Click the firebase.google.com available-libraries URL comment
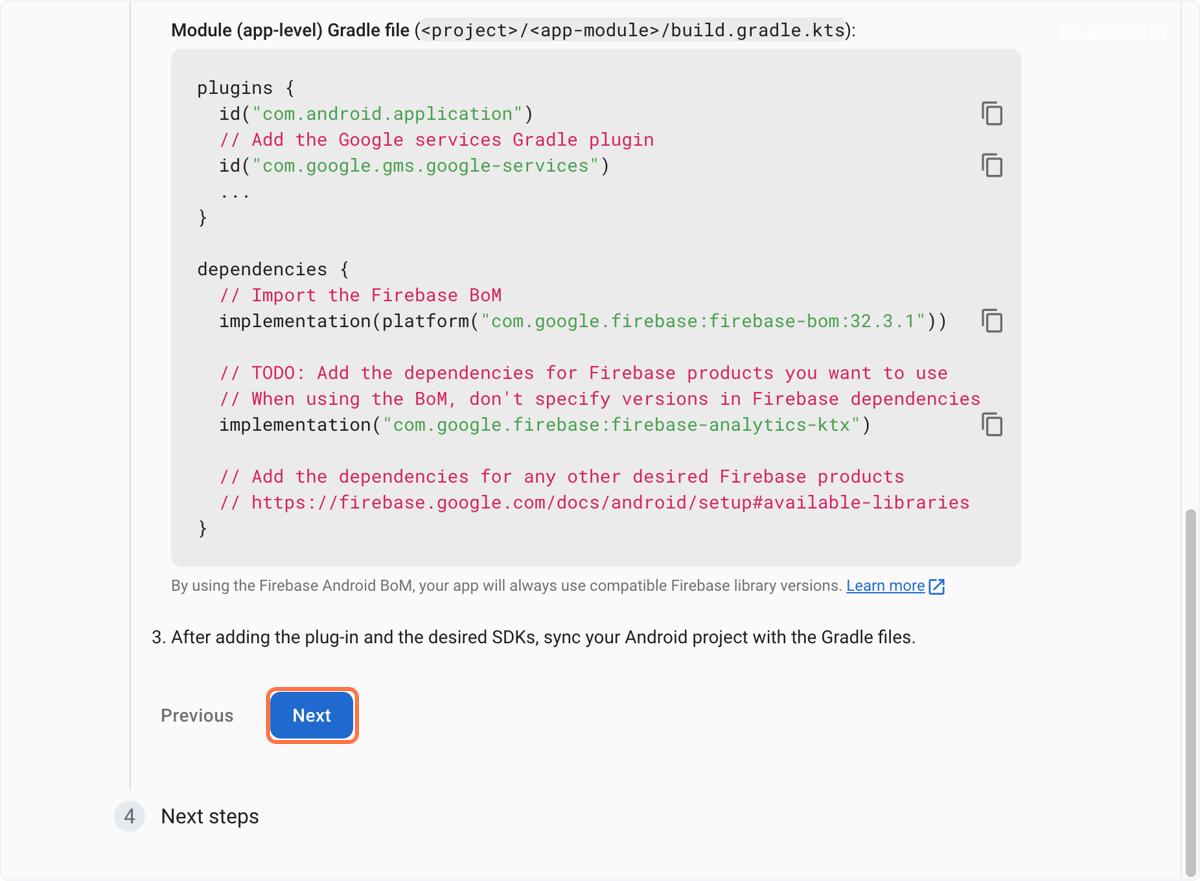This screenshot has height=881, width=1200. click(x=595, y=502)
